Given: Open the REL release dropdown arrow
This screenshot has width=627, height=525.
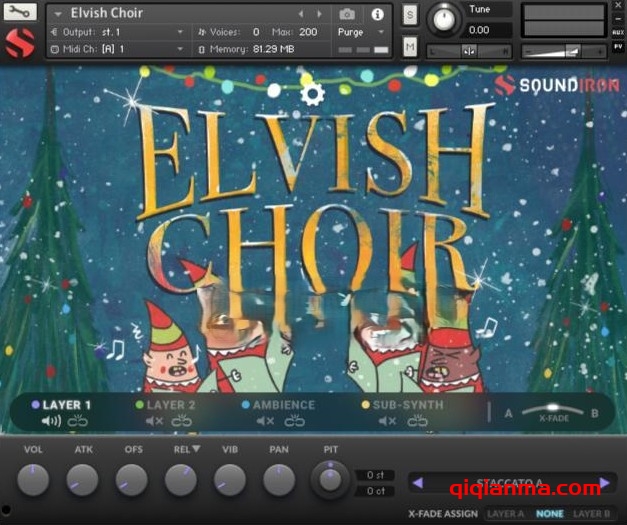Looking at the screenshot, I should point(196,449).
